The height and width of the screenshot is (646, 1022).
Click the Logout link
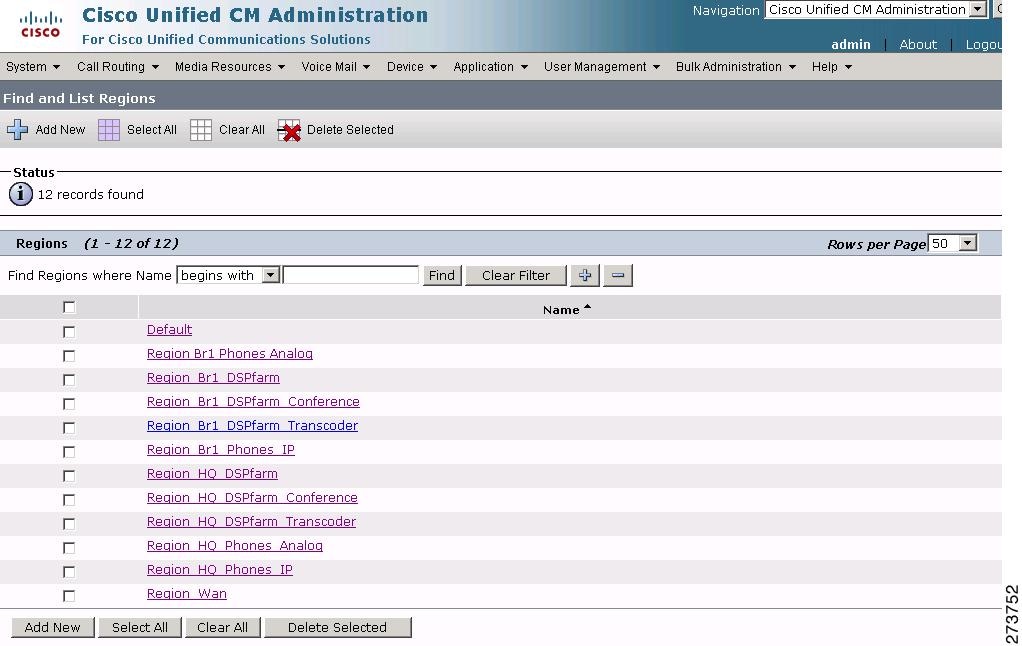pos(984,44)
